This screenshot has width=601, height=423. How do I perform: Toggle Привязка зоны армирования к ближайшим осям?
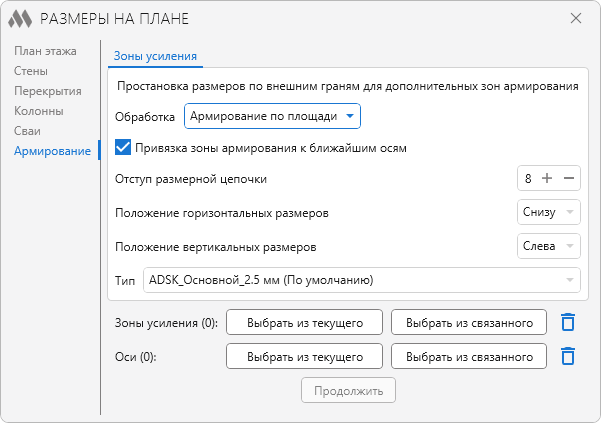point(123,148)
